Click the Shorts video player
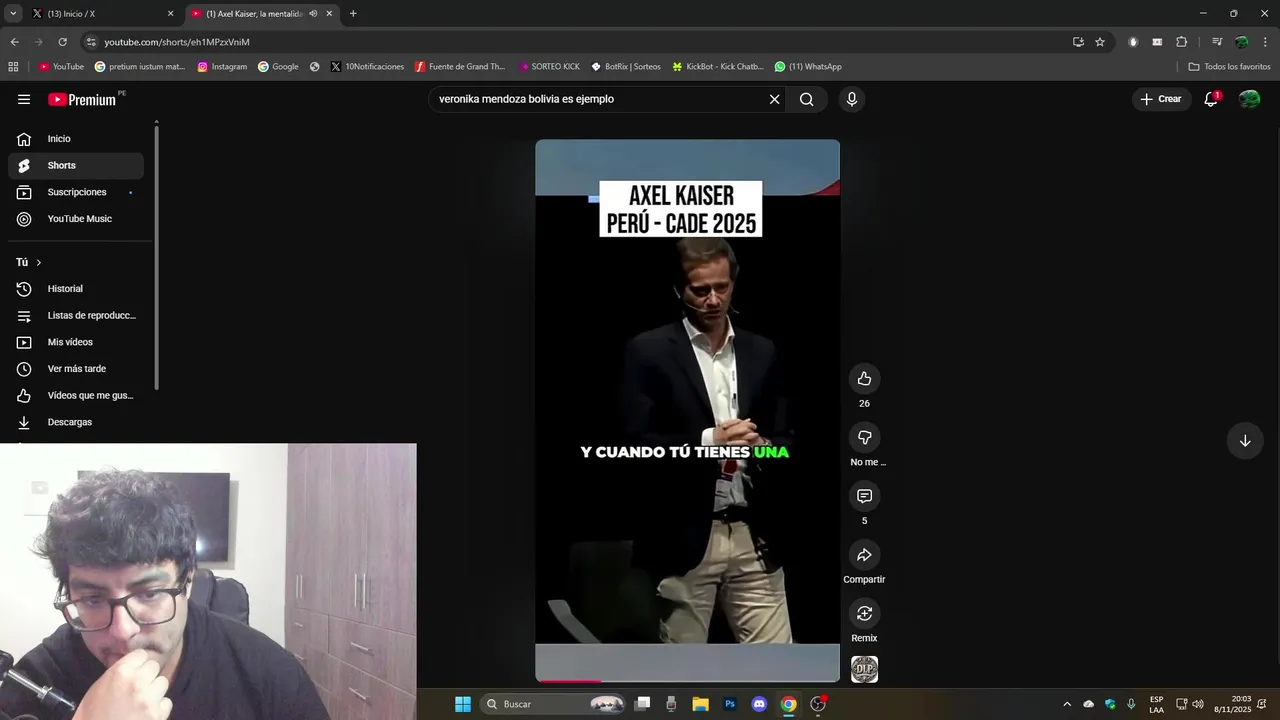Viewport: 1280px width, 720px height. click(687, 411)
